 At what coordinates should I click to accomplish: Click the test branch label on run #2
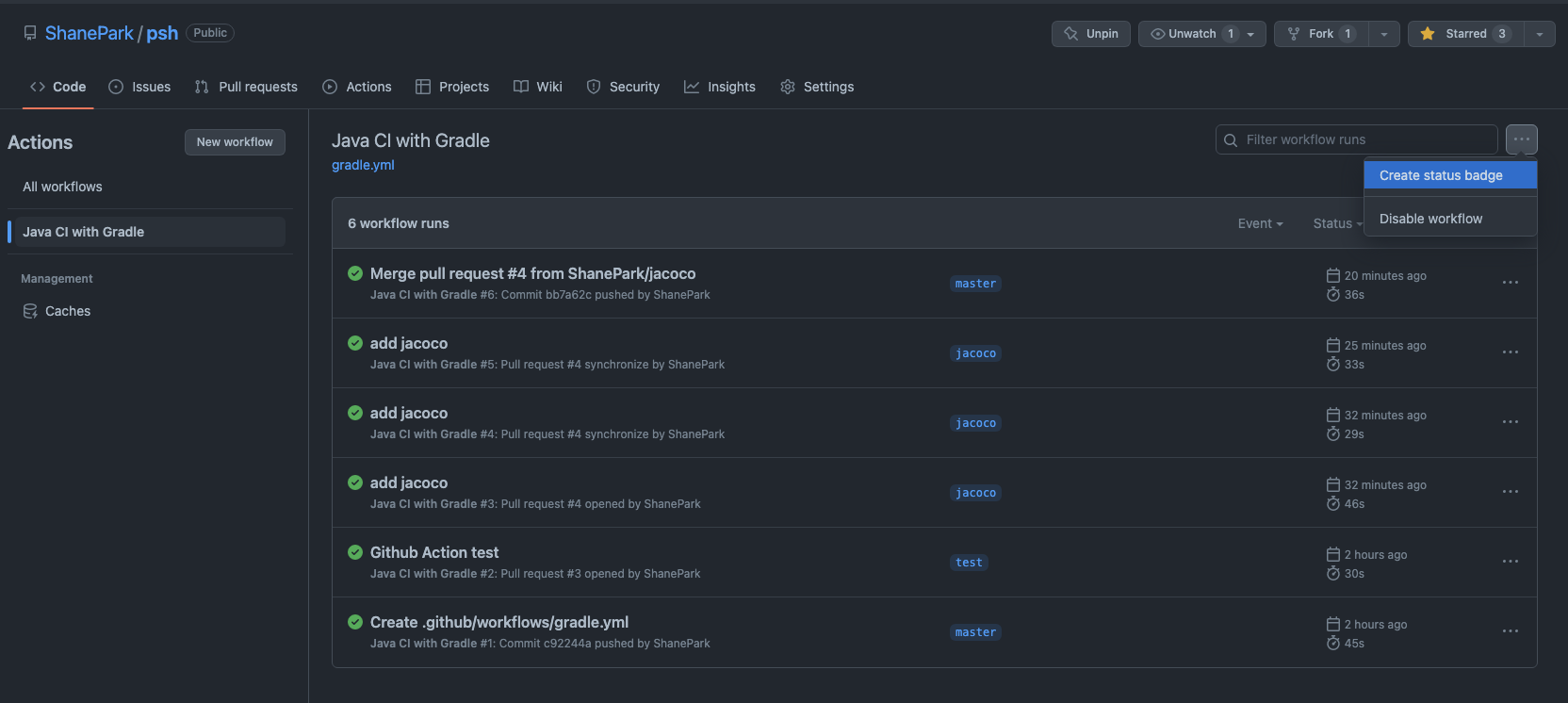click(969, 563)
